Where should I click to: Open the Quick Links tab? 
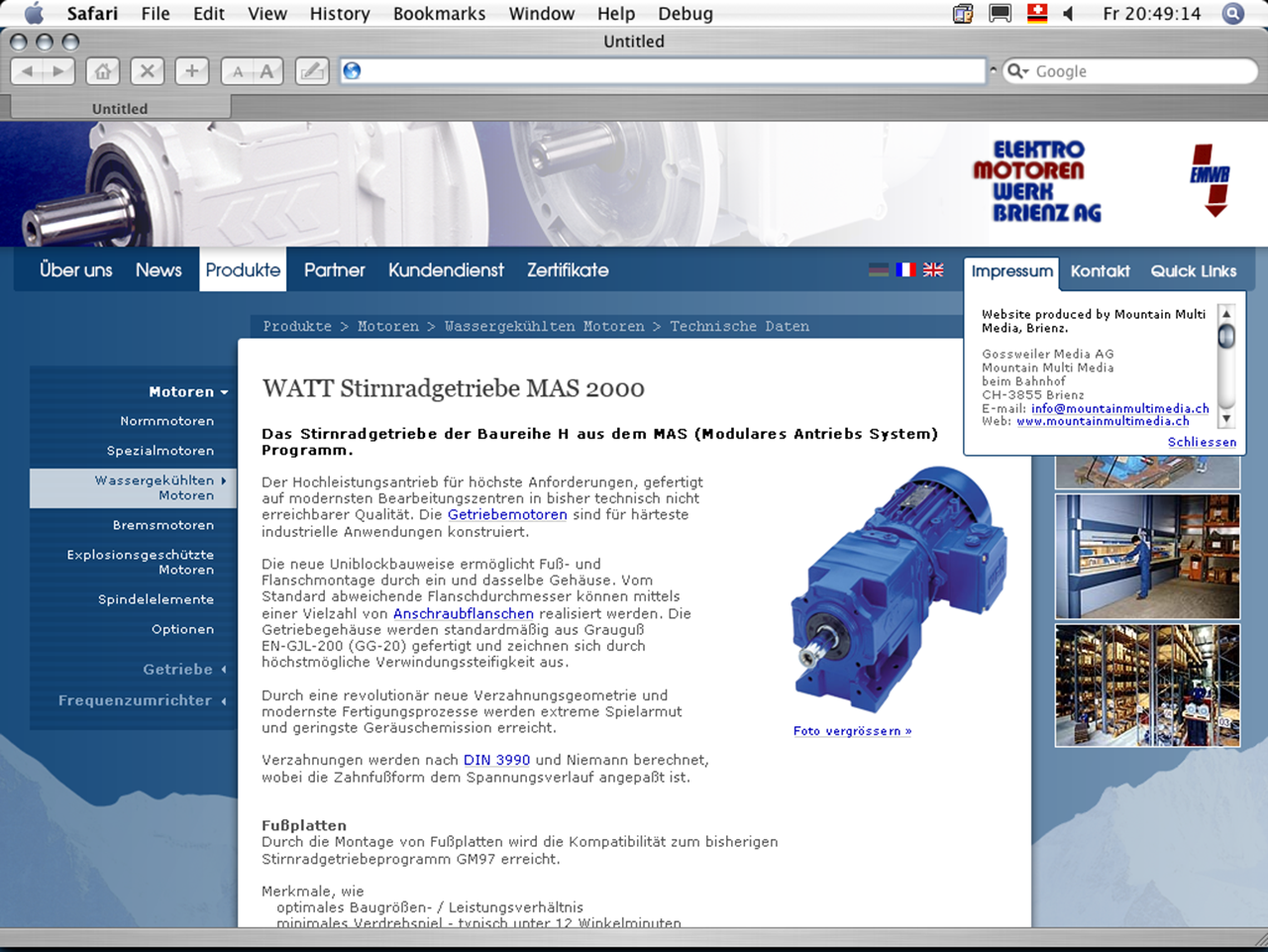[1193, 271]
